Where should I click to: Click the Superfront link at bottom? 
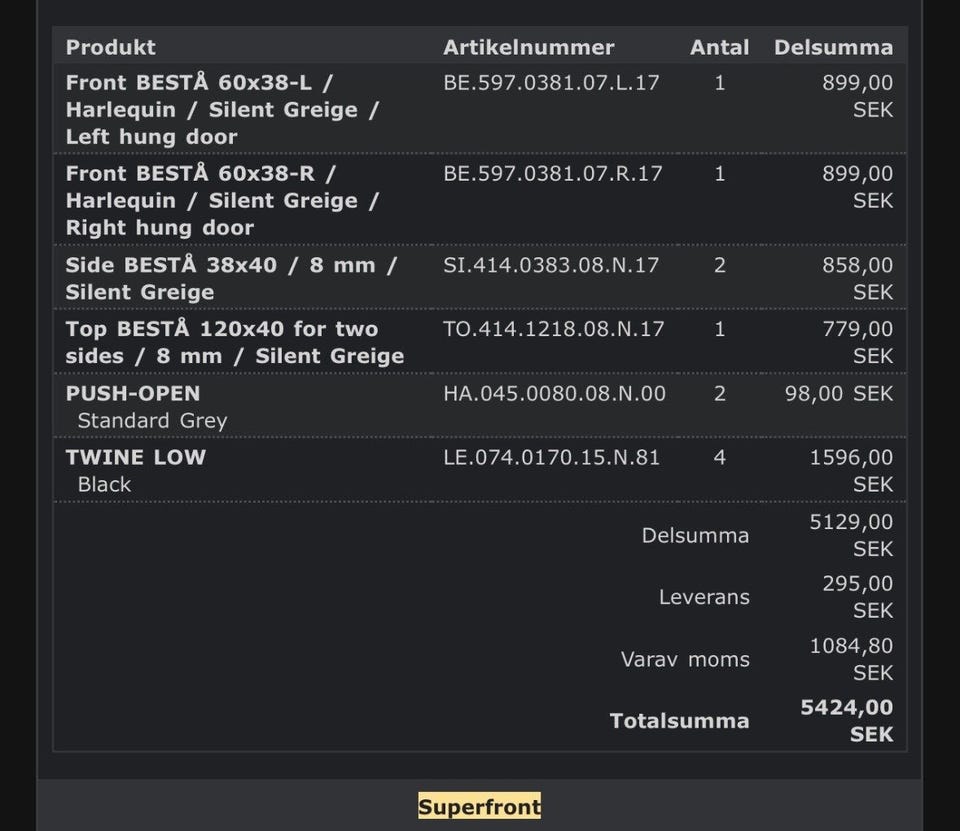(479, 807)
